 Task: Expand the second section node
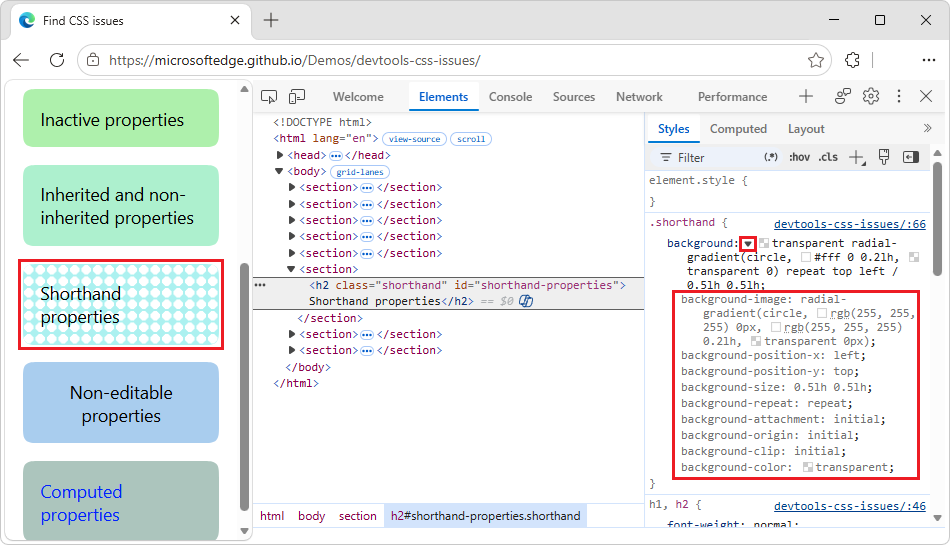pos(292,204)
